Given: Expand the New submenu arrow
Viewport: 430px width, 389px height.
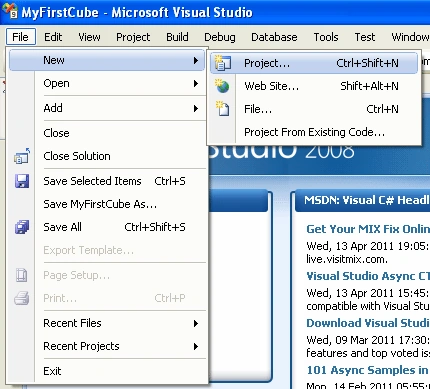Looking at the screenshot, I should [196, 60].
